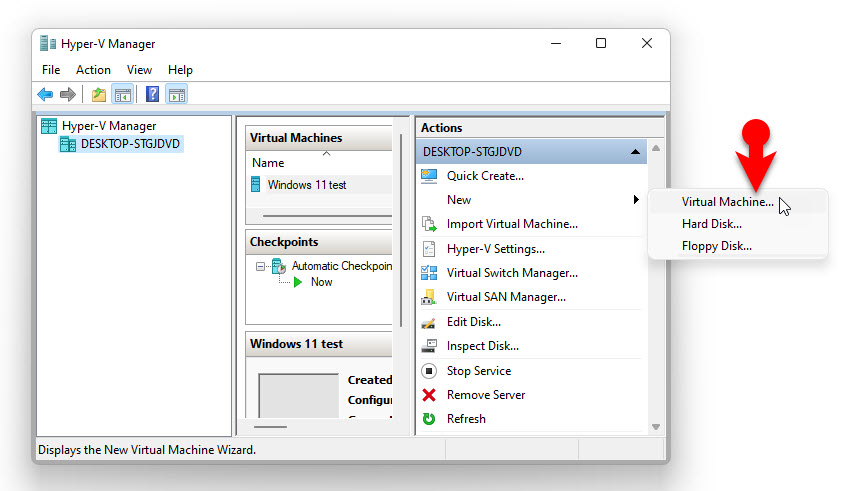Click Stop Service action
The height and width of the screenshot is (491, 853).
479,371
